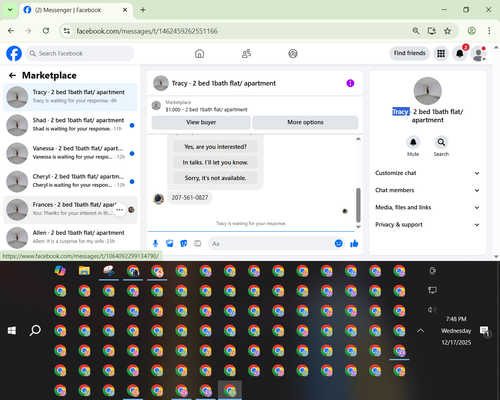Click the 207-561-0827 message bubble
Viewport: 500px width, 400px height.
(x=190, y=198)
